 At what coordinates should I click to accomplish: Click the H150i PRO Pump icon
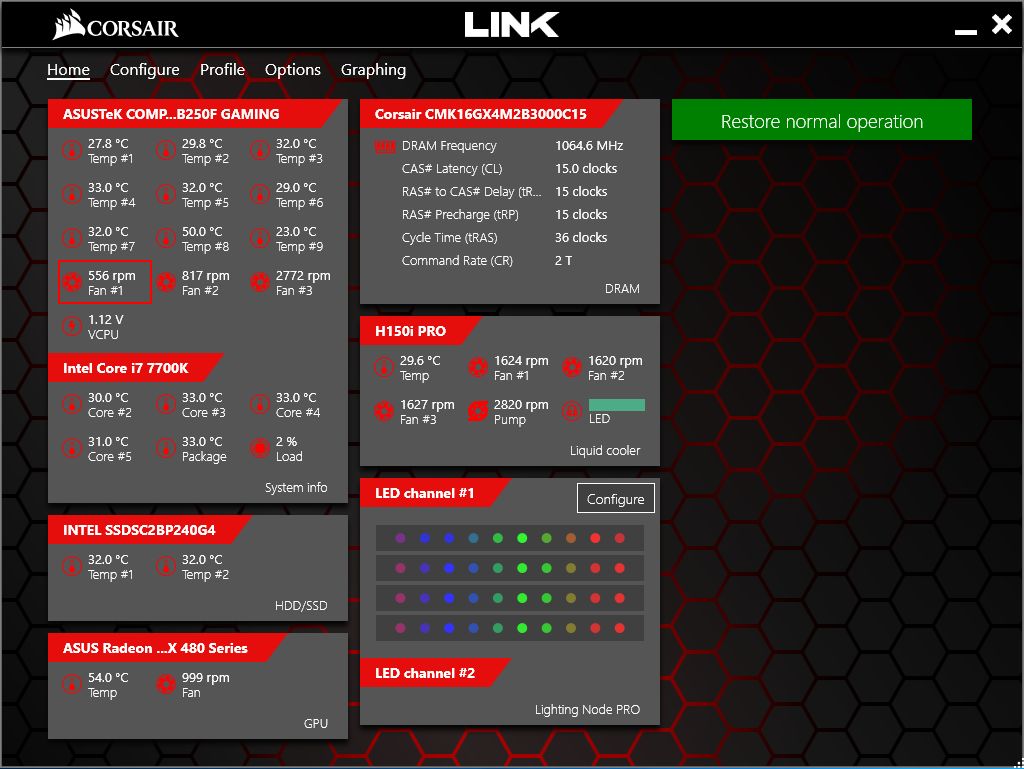pos(478,411)
